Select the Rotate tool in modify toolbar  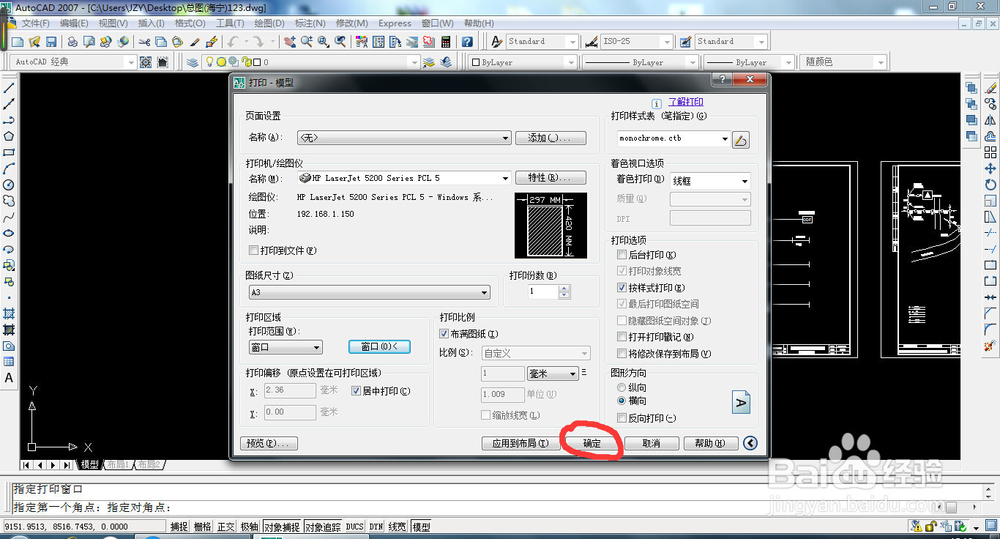tap(990, 184)
